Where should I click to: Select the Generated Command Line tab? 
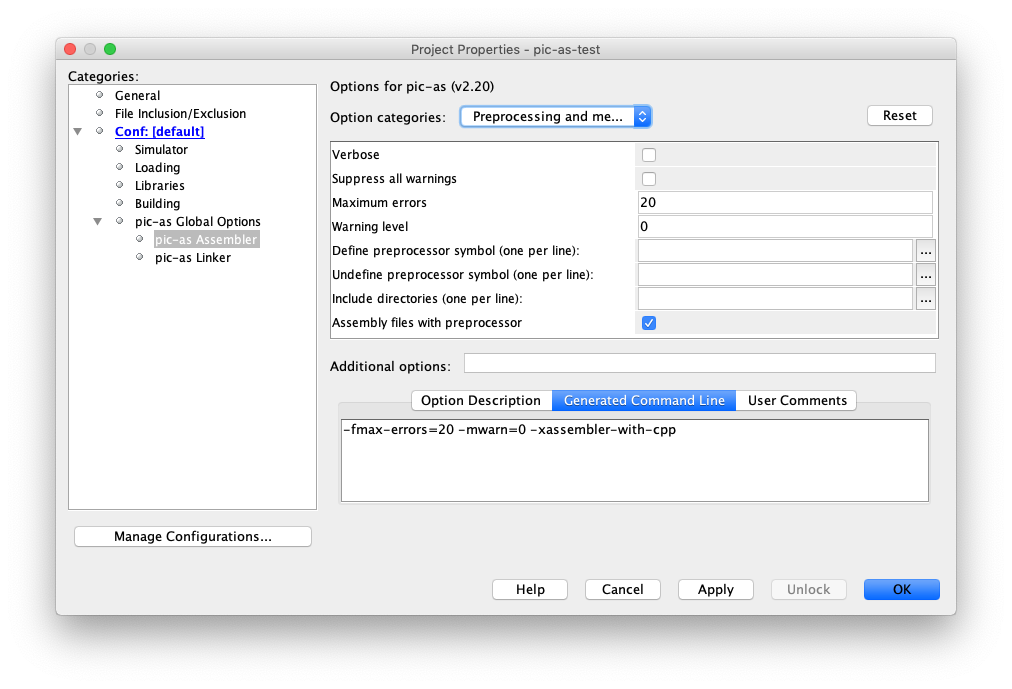pos(644,400)
